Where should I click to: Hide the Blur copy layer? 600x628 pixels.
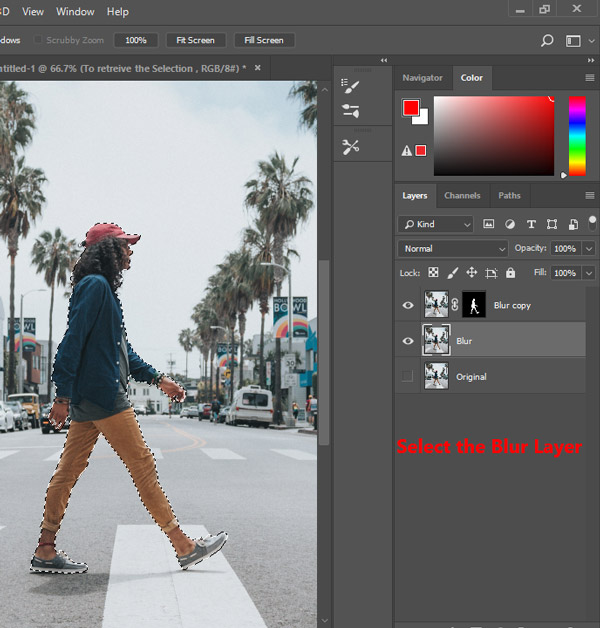pyautogui.click(x=407, y=306)
